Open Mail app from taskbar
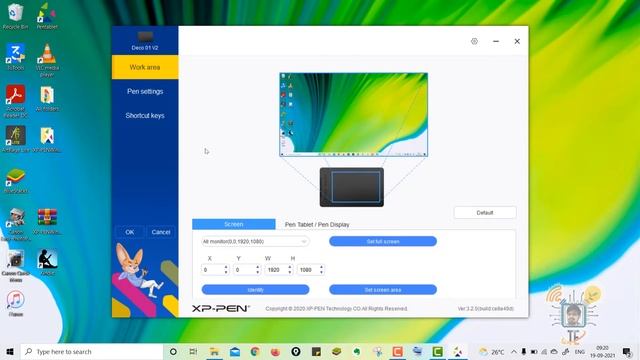Viewport: 640px width, 360px height. pyautogui.click(x=235, y=351)
